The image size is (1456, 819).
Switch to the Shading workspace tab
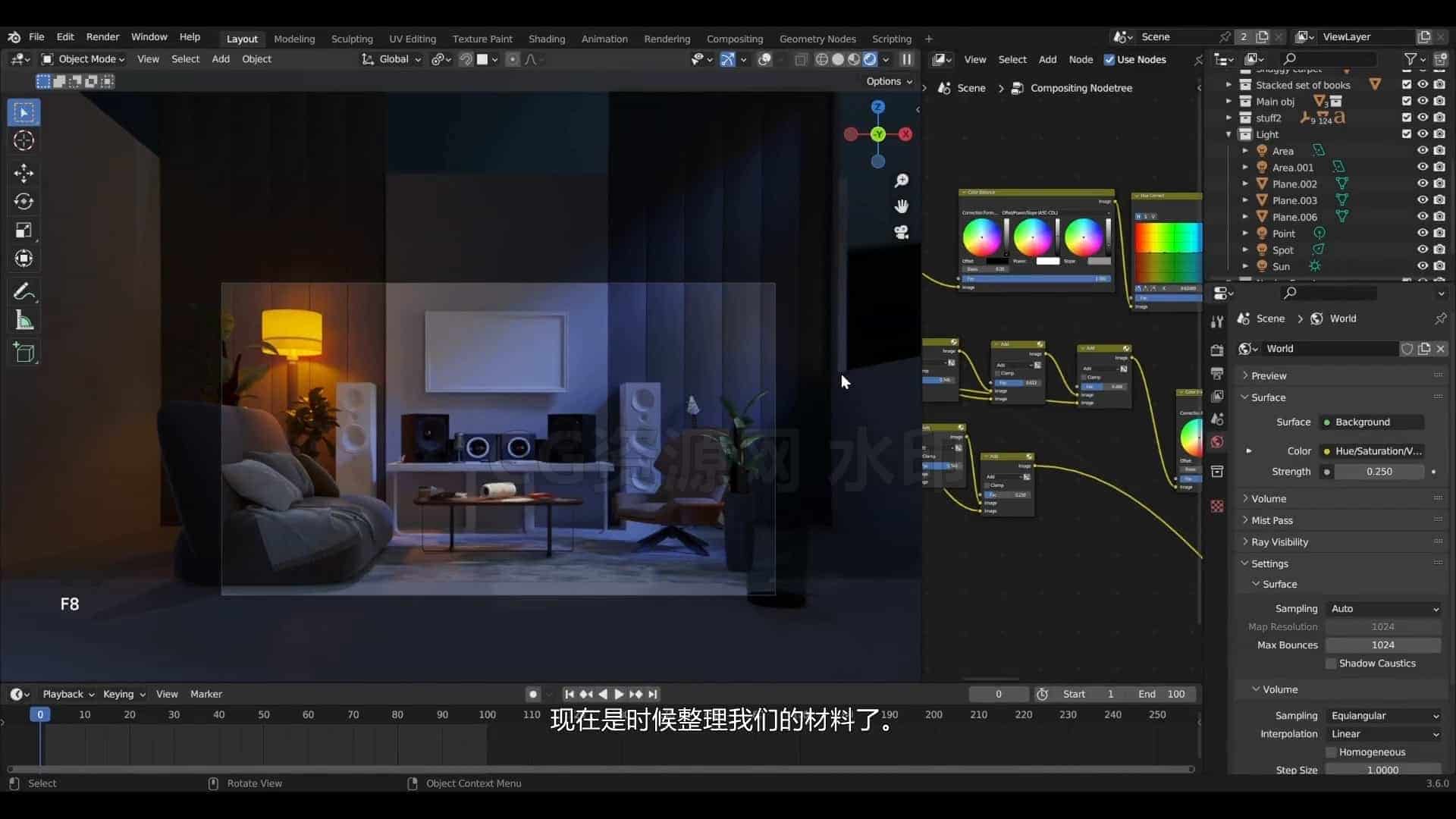tap(547, 39)
